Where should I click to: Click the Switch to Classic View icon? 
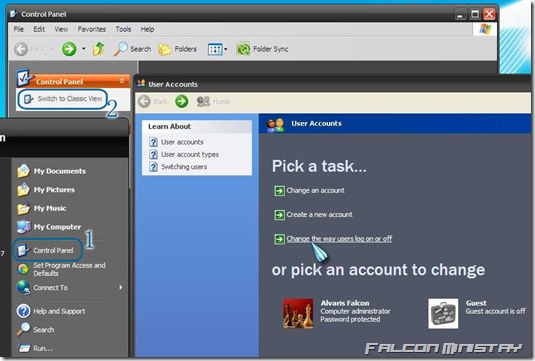[x=28, y=99]
